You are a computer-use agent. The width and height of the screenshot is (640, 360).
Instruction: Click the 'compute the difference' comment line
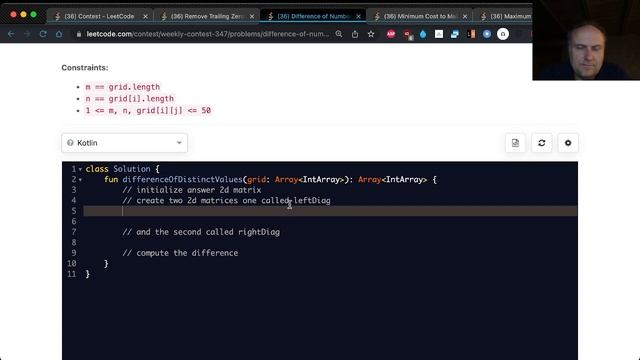[180, 253]
